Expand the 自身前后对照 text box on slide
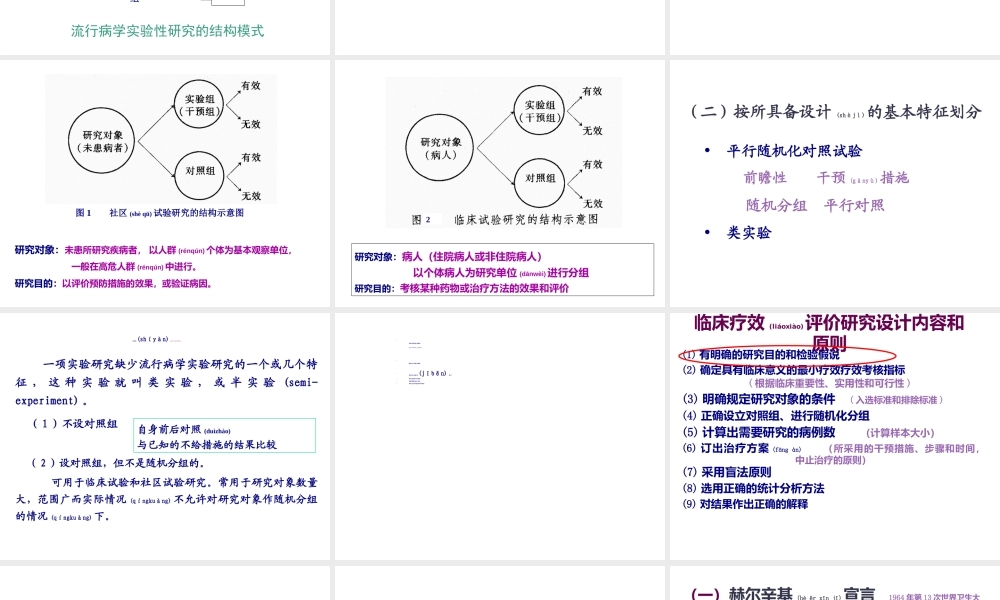1000x600 pixels. [224, 434]
